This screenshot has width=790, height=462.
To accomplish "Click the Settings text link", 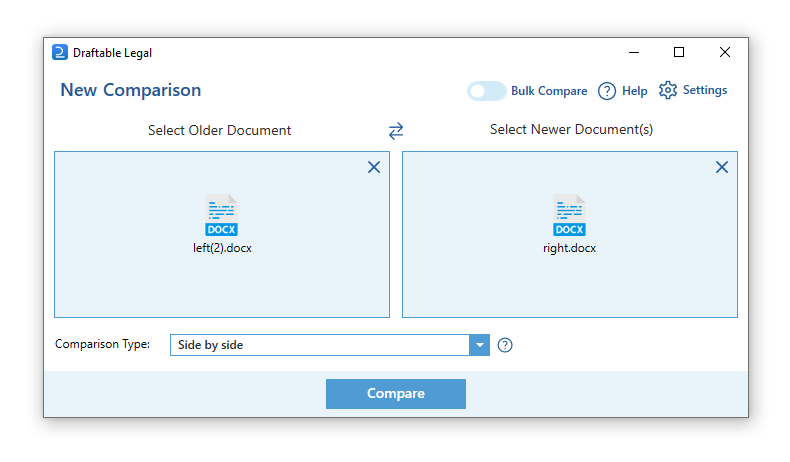I will 705,90.
